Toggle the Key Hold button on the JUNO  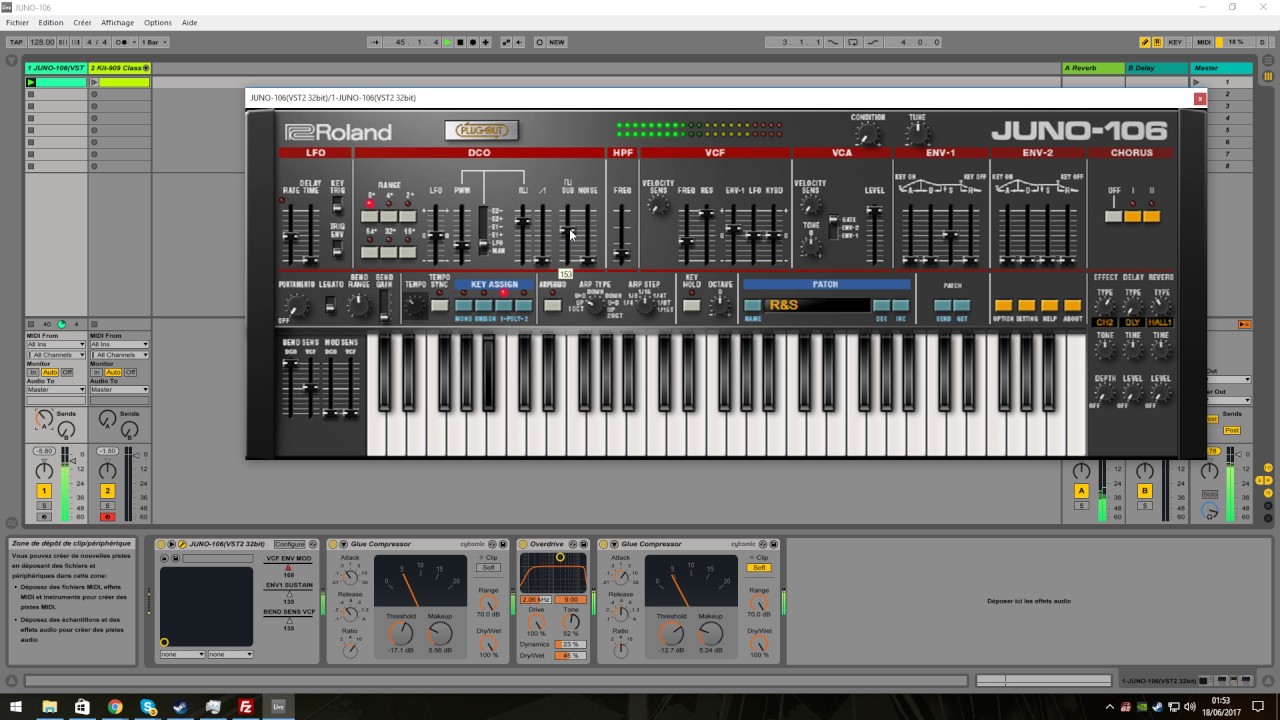point(691,306)
